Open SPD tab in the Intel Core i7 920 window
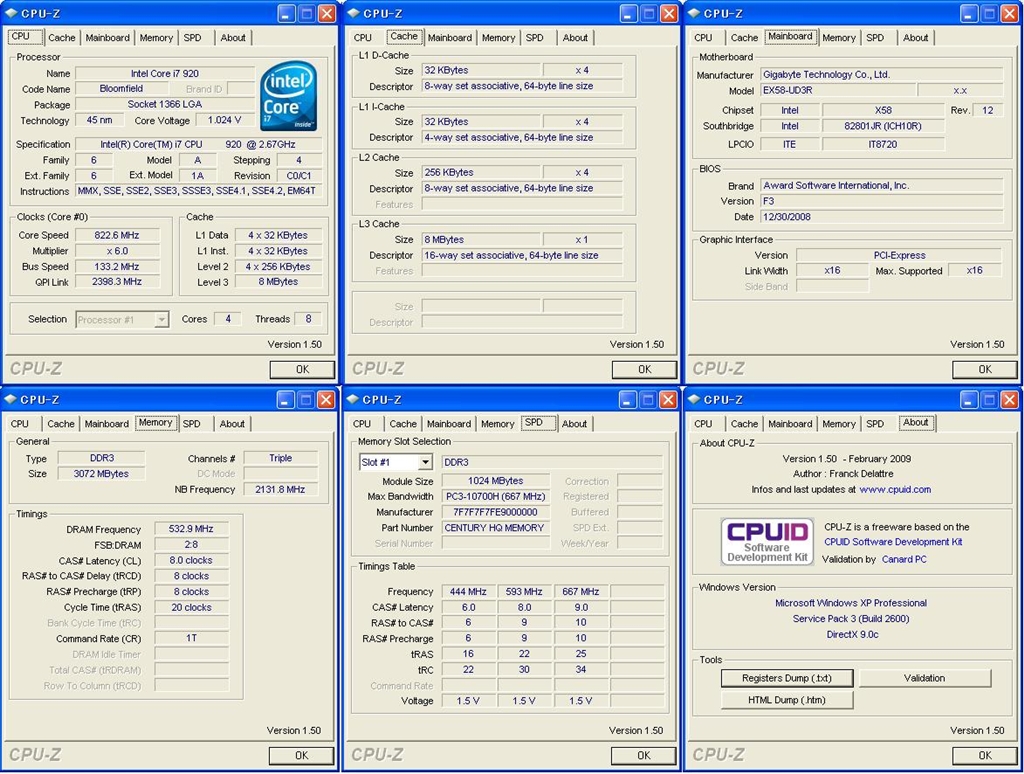 pyautogui.click(x=193, y=38)
